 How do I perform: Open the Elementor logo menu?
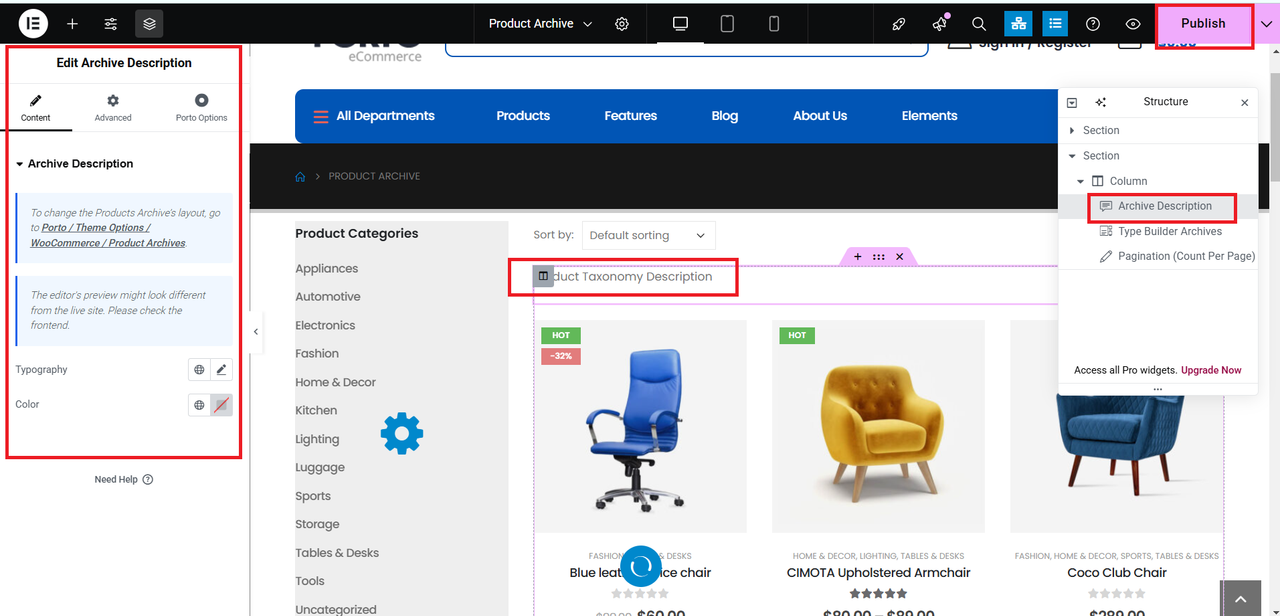33,23
